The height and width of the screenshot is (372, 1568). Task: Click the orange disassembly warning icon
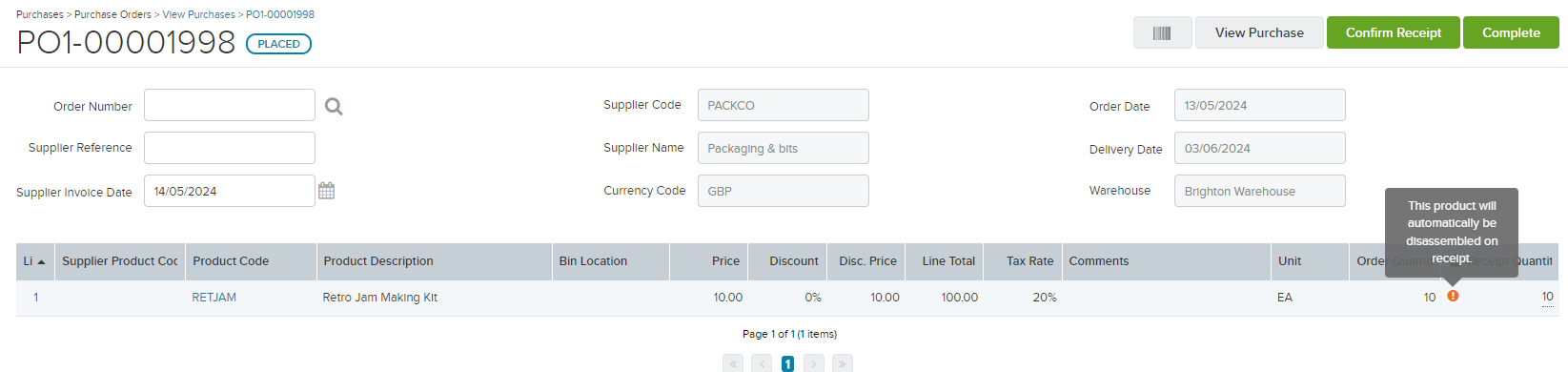coord(1453,296)
